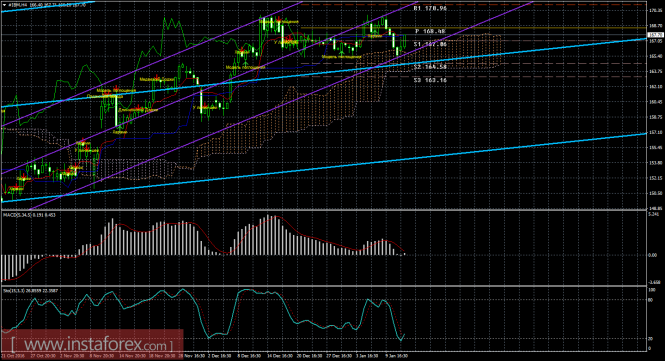The image size is (665, 361).
Task: Click the 2 Dec 16:30 time marker
Action: pyautogui.click(x=219, y=356)
